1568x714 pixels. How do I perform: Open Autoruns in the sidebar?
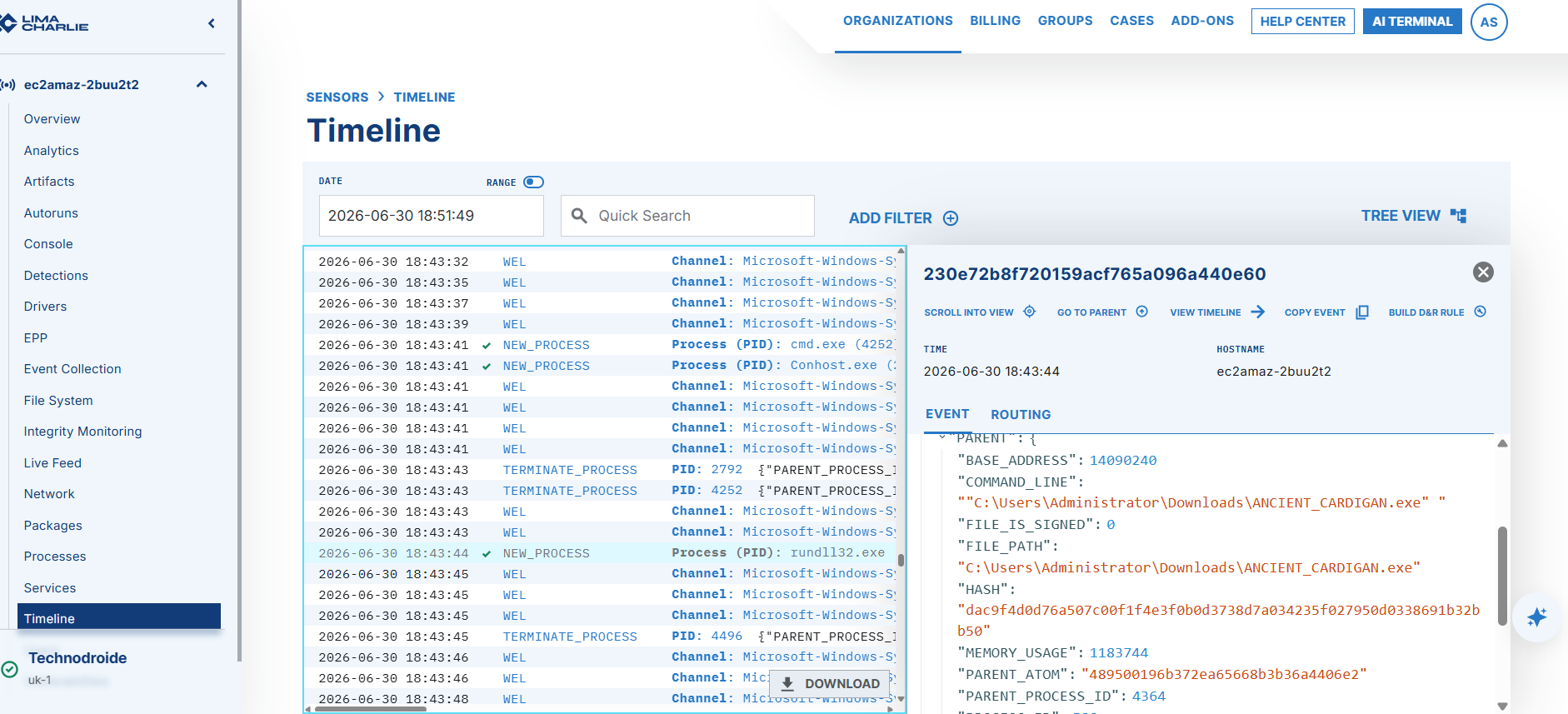click(x=51, y=213)
